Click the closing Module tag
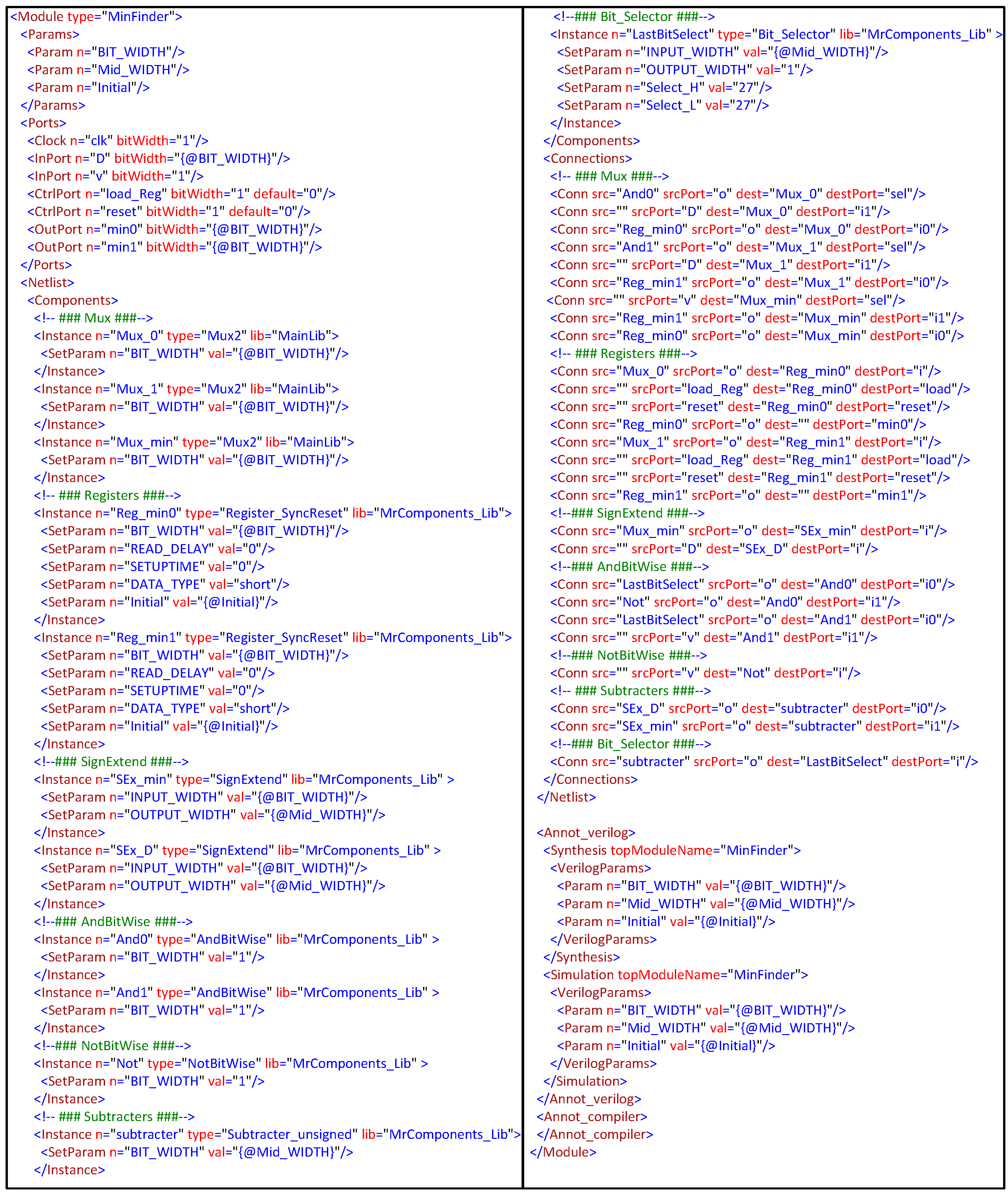The height and width of the screenshot is (1195, 1008). coord(563,1152)
